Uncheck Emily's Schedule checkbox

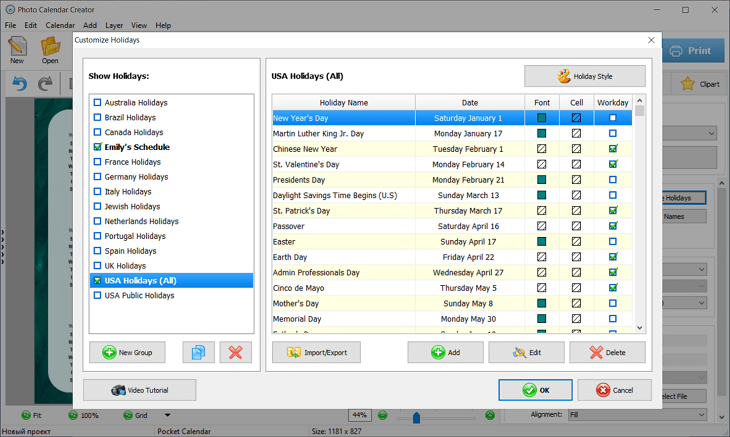tap(97, 147)
